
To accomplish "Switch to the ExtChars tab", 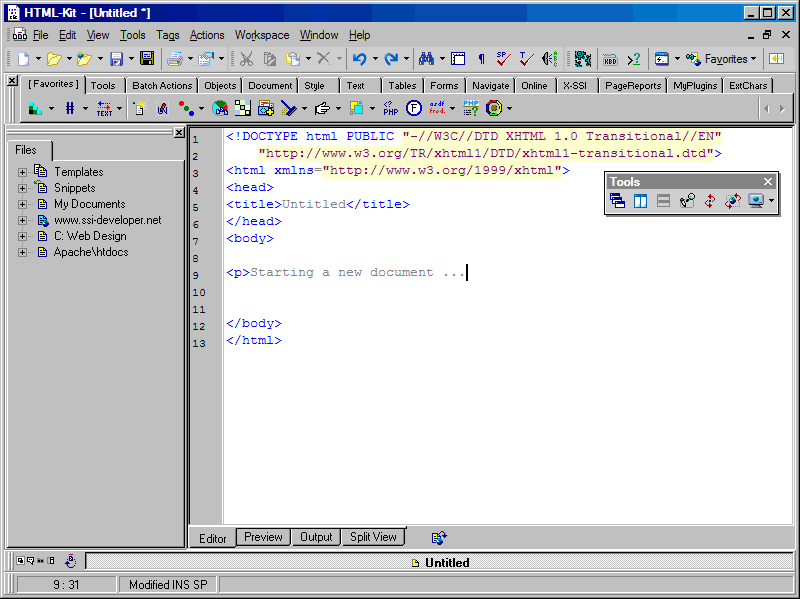I will coord(748,86).
